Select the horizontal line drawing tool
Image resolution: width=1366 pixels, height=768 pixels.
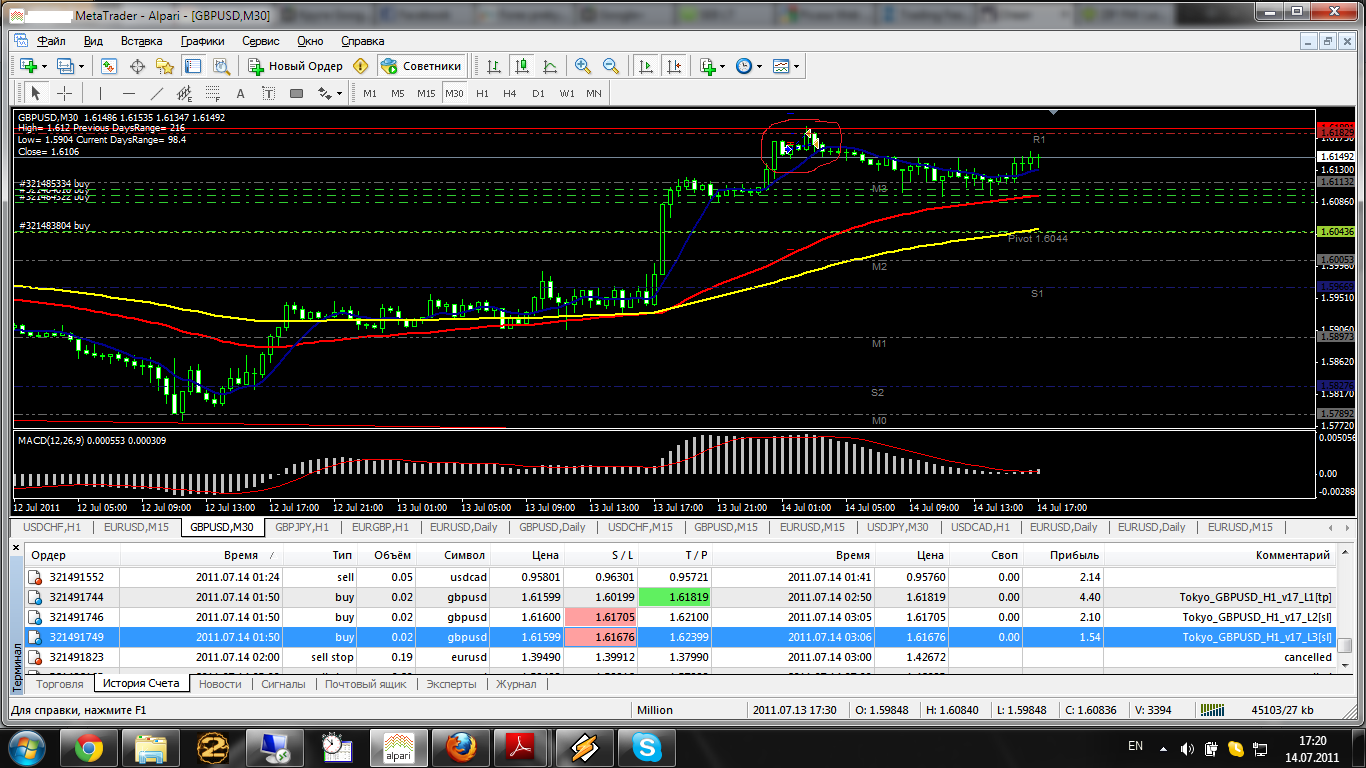(128, 93)
